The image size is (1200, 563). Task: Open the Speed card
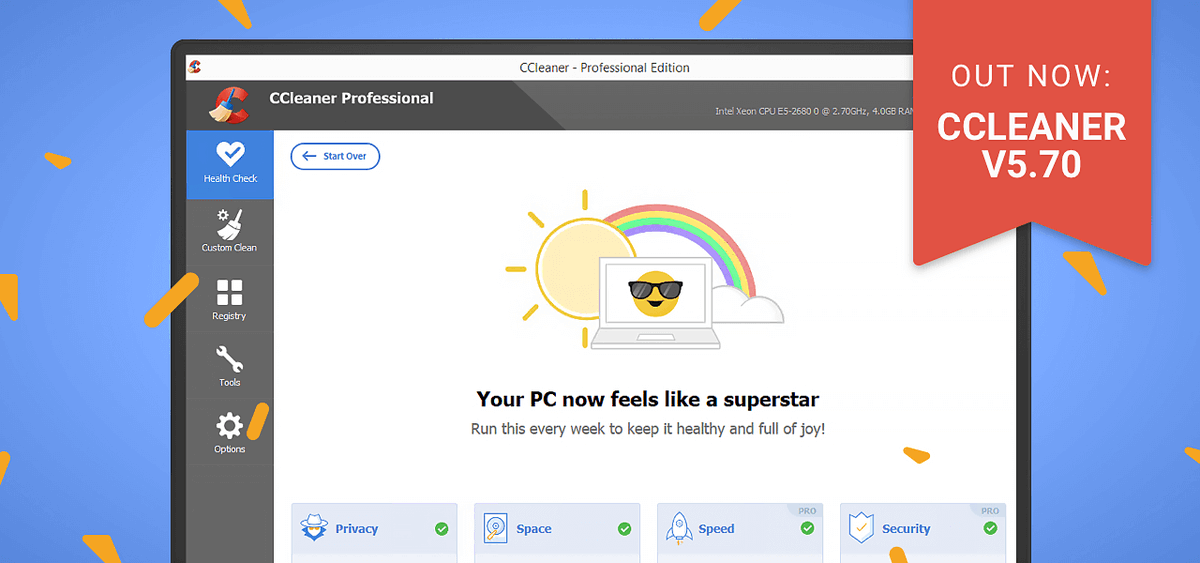pos(740,532)
